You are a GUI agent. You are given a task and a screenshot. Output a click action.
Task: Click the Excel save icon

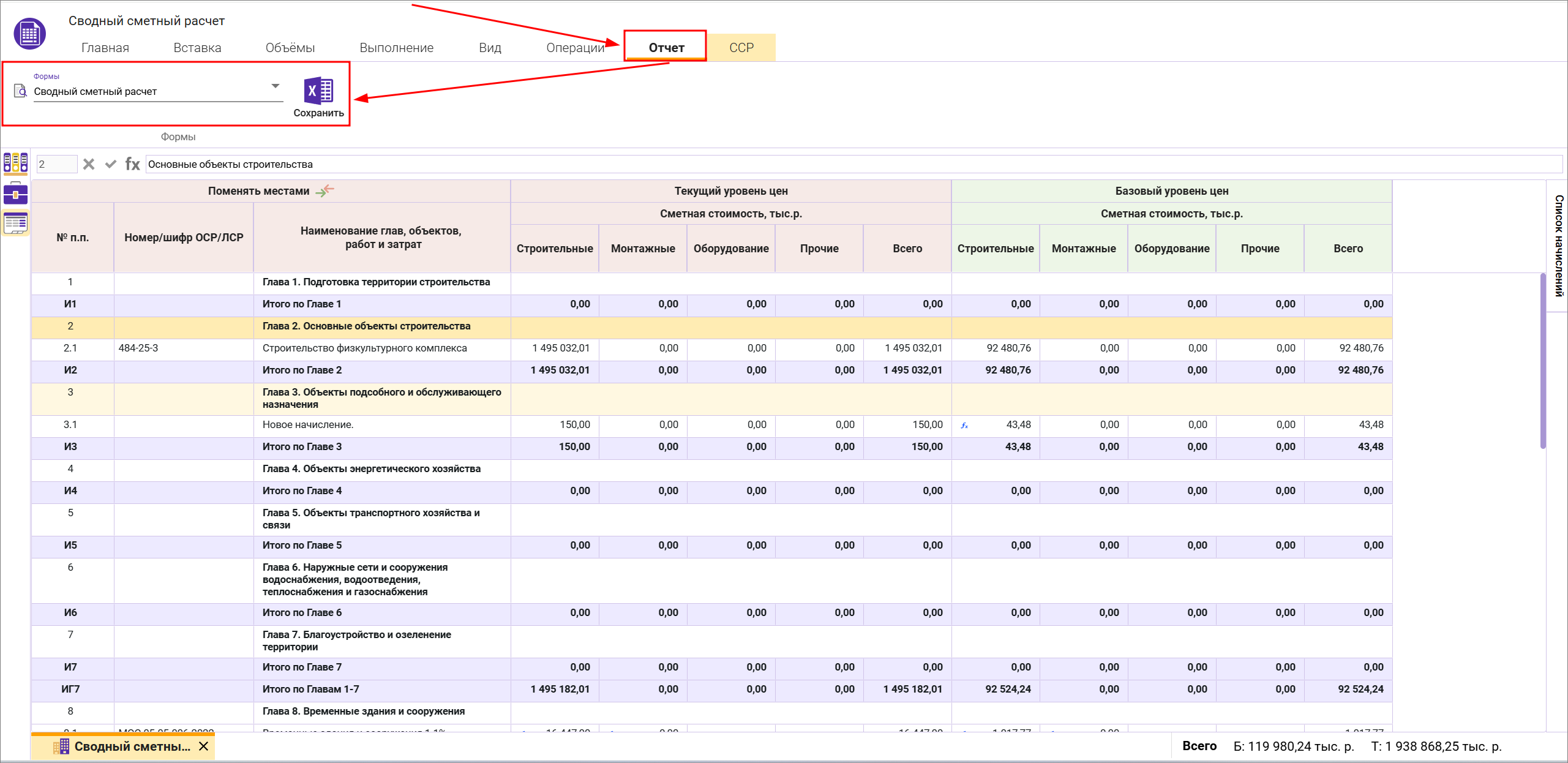(318, 91)
